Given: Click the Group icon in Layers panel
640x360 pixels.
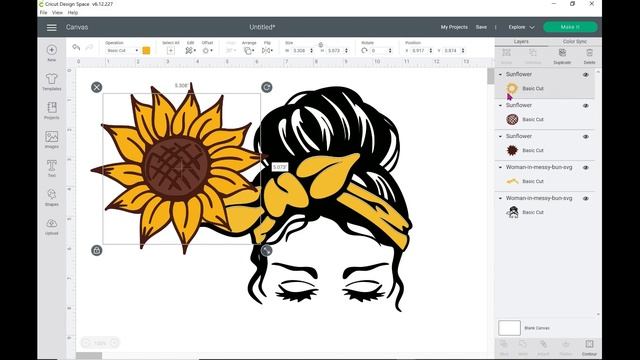Looking at the screenshot, I should [x=506, y=53].
